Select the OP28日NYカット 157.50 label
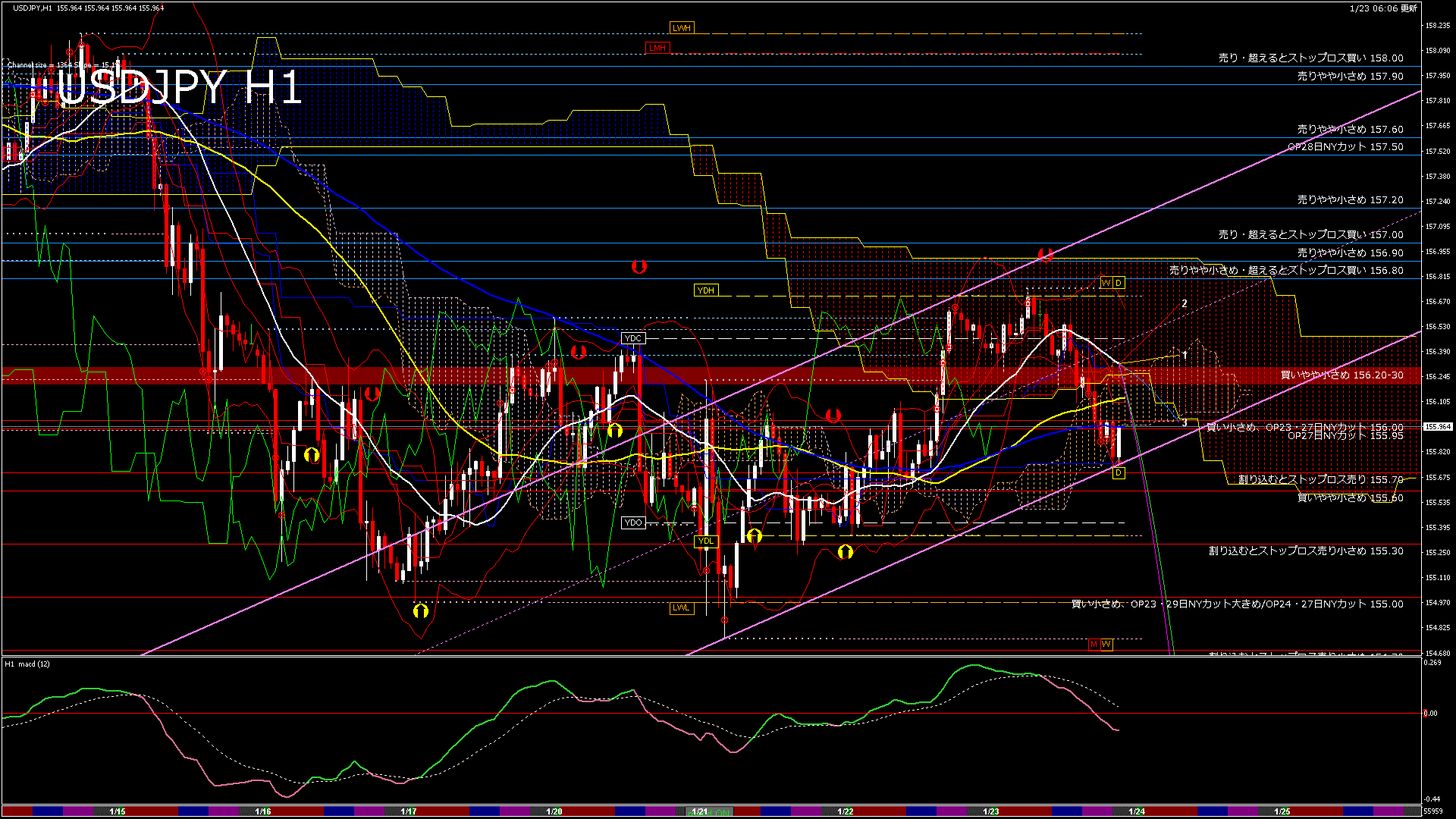Image resolution: width=1456 pixels, height=819 pixels. pos(1345,146)
